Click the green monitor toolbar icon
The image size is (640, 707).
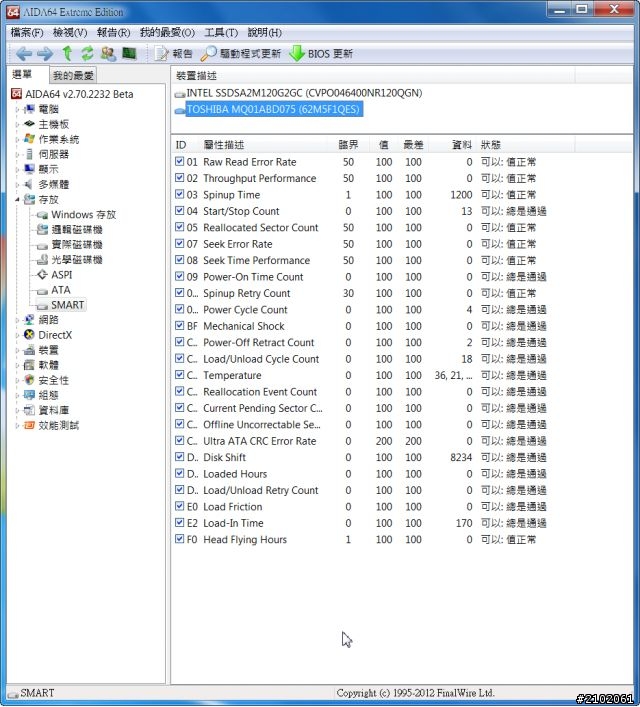pos(129,53)
